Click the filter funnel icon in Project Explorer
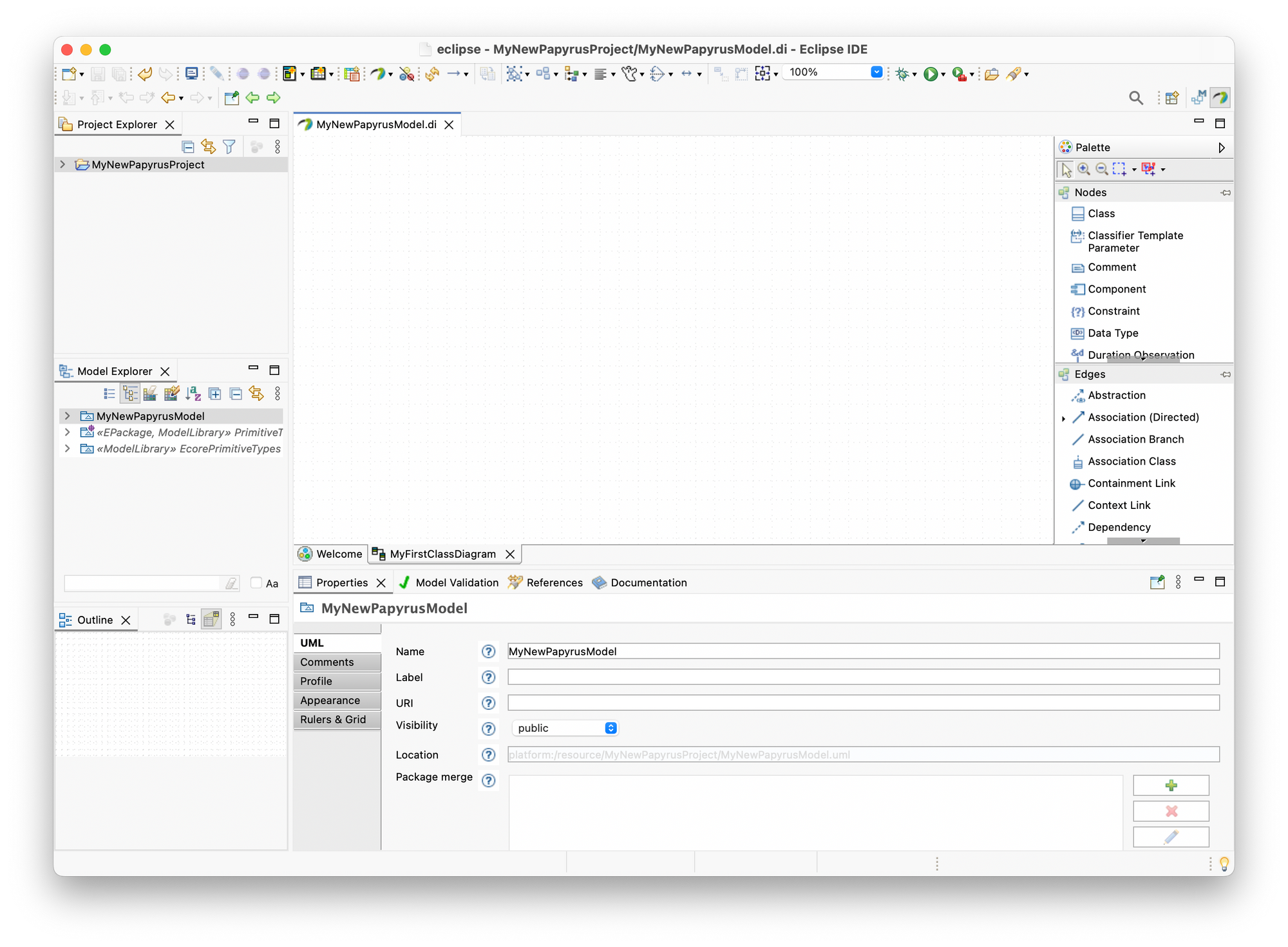1288x947 pixels. click(229, 147)
